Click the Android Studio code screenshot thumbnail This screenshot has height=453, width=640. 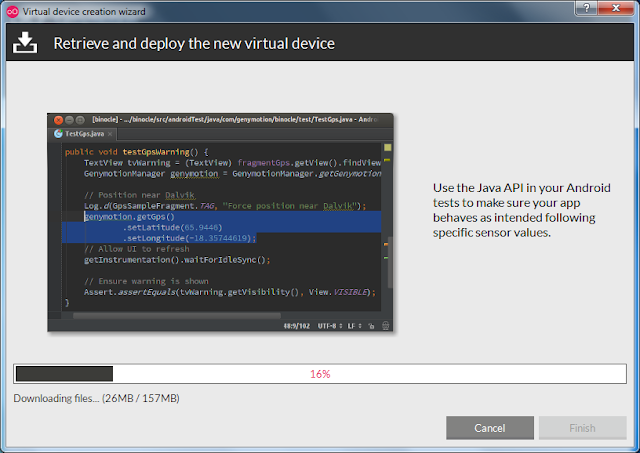pos(220,222)
